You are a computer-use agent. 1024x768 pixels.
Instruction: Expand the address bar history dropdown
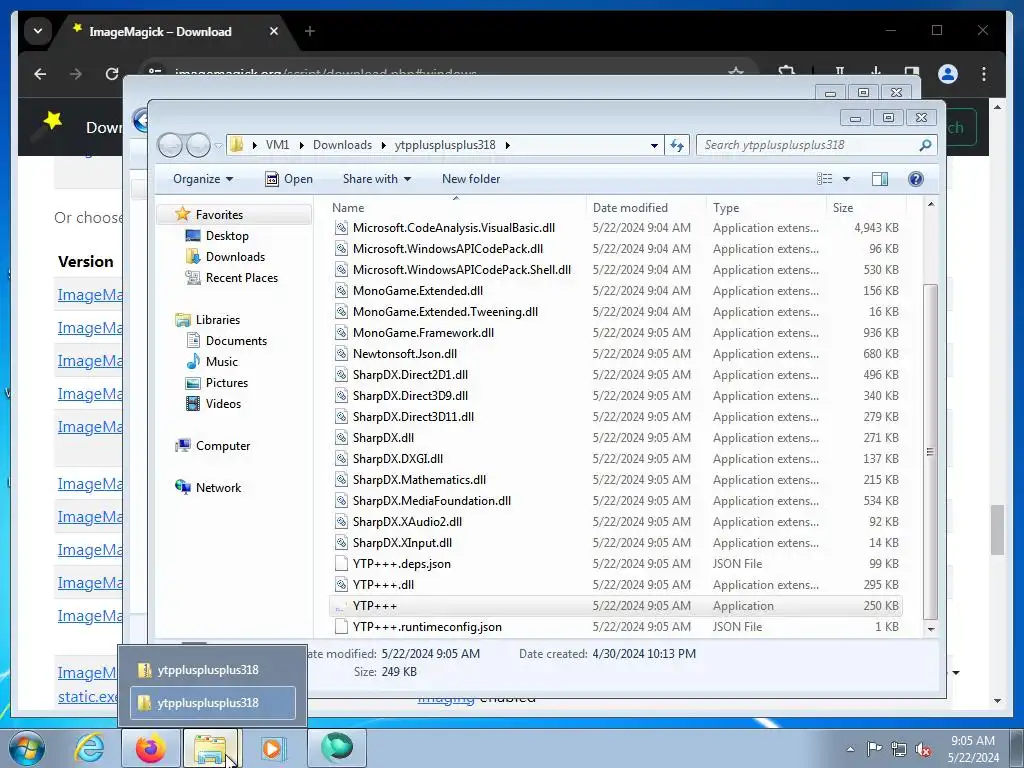tap(654, 146)
